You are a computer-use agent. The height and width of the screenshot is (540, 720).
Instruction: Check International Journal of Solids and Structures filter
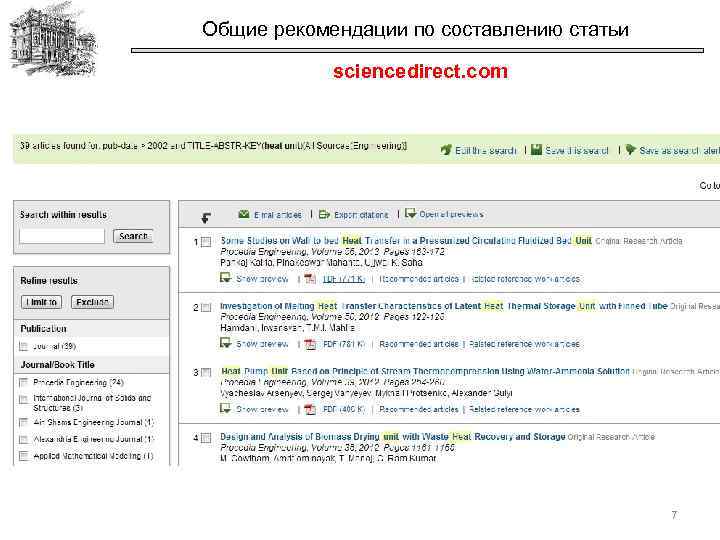tap(23, 399)
